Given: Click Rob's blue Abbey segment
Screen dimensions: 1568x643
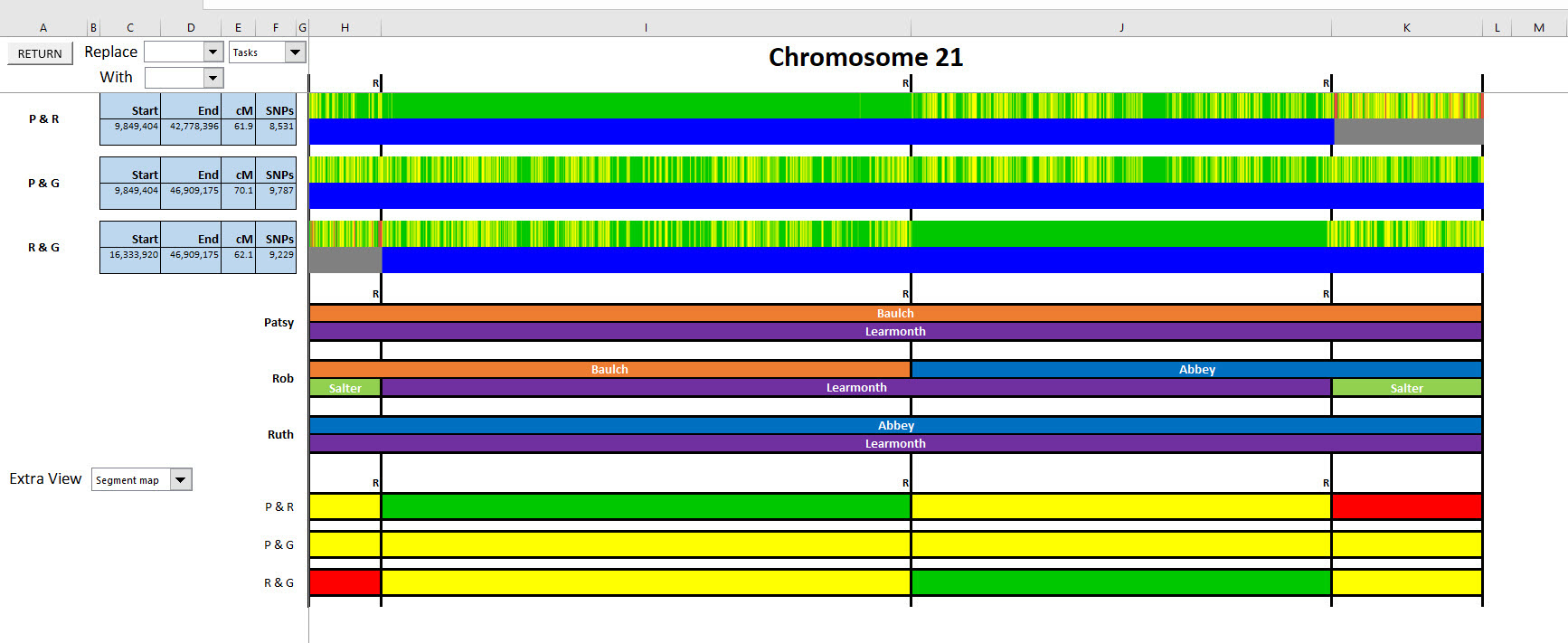Looking at the screenshot, I should click(1196, 369).
